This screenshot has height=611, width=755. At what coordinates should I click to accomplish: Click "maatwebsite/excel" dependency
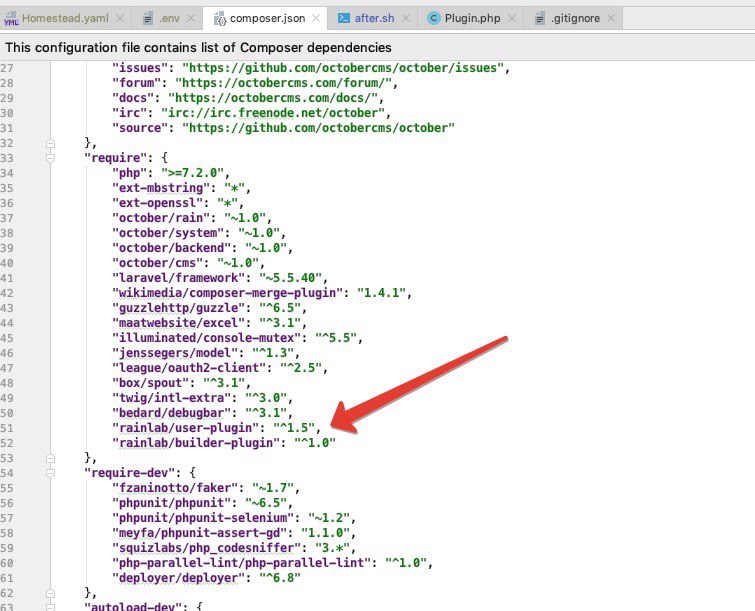pyautogui.click(x=179, y=323)
